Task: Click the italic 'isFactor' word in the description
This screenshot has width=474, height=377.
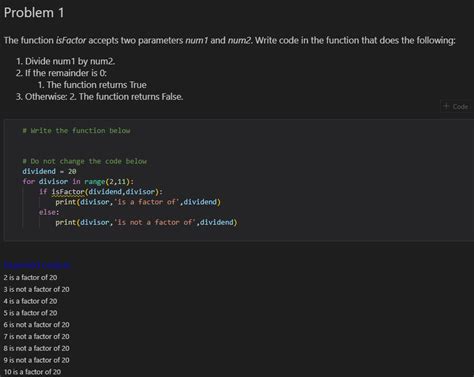Action: [71, 41]
